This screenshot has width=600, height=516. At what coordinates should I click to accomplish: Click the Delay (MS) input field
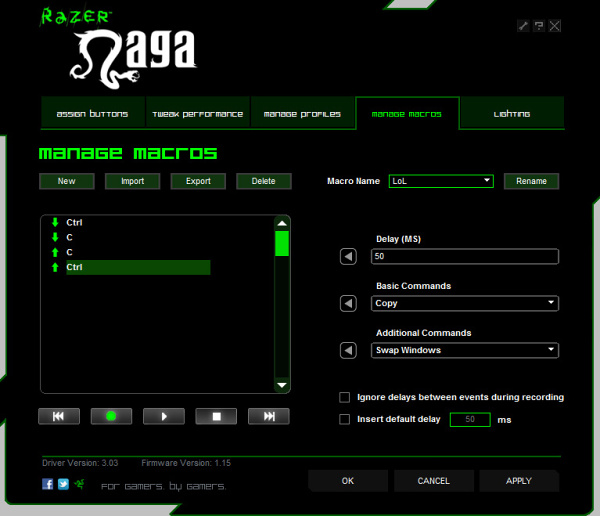(x=465, y=256)
